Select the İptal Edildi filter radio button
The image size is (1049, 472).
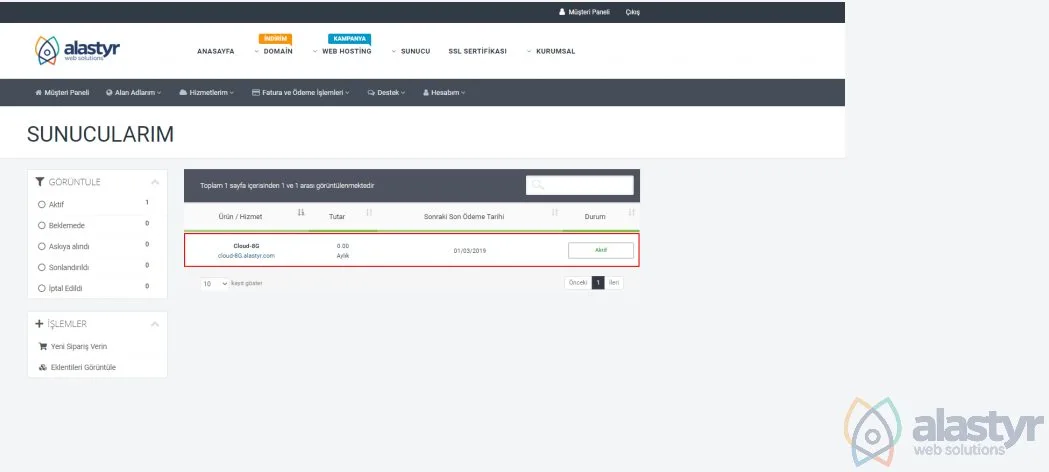[42, 288]
